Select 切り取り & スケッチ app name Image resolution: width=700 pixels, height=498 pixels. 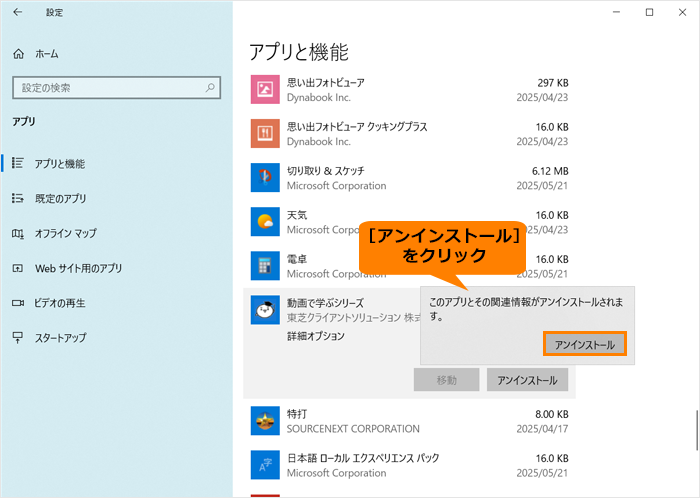point(325,171)
